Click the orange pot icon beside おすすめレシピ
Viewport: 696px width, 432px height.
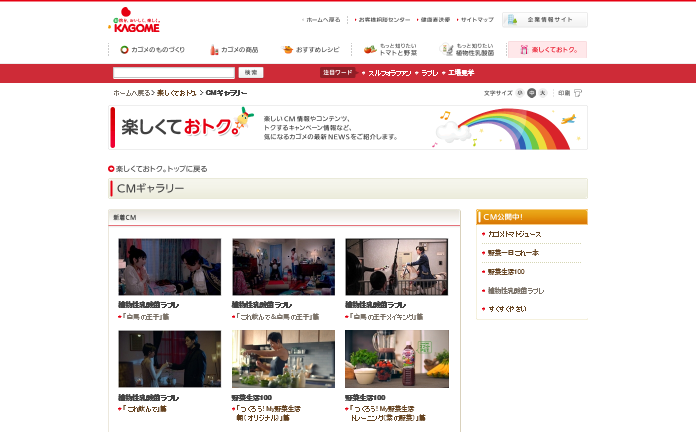[x=288, y=49]
